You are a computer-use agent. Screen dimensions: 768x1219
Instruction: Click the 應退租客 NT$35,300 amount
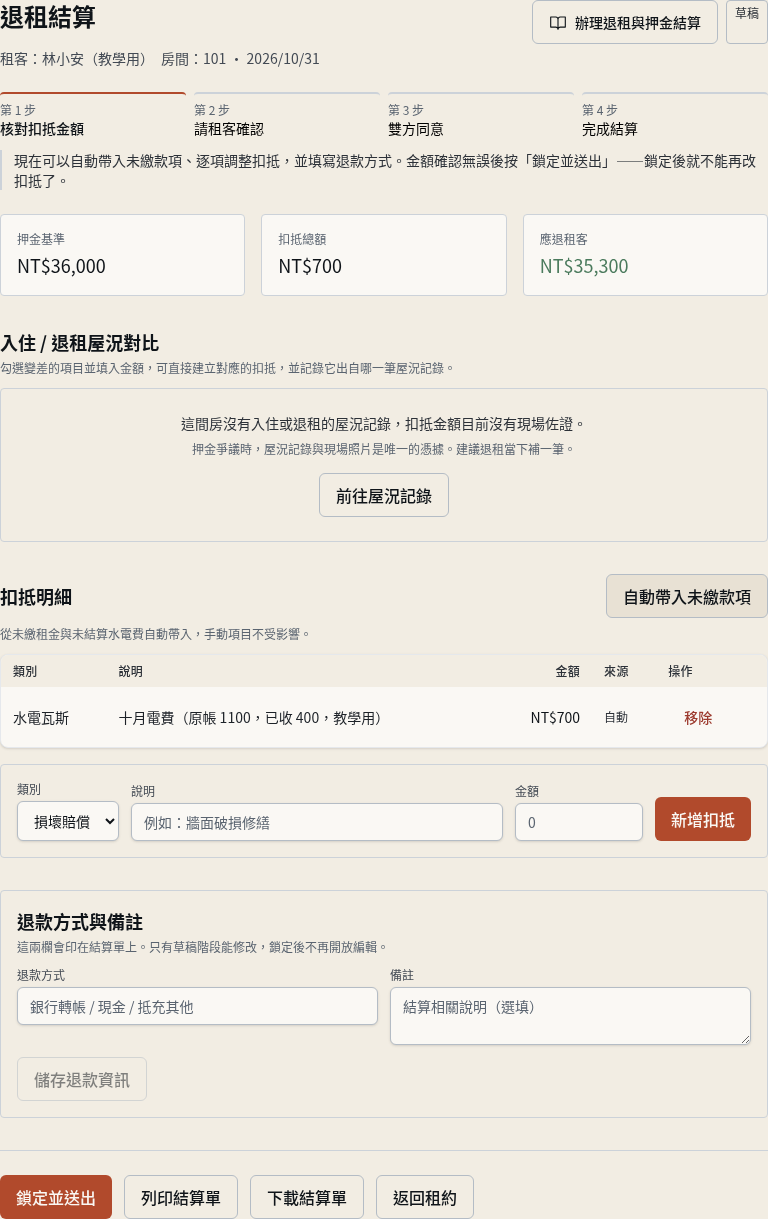coord(584,266)
